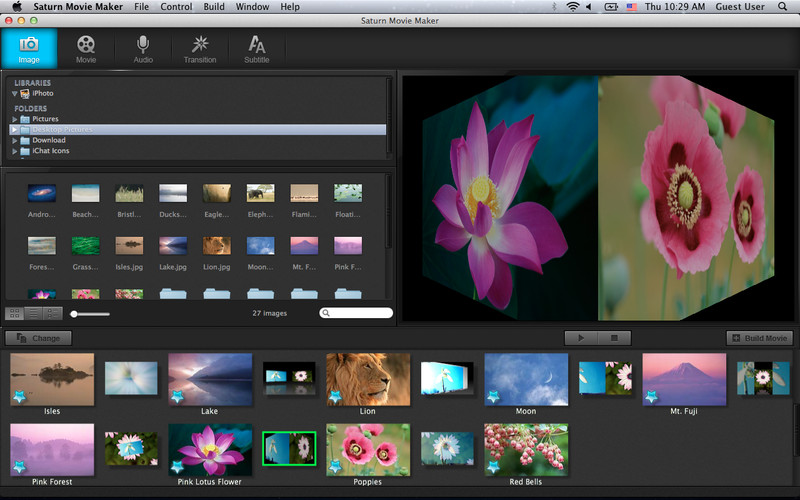Click the Build Movie button
The width and height of the screenshot is (800, 500).
coord(759,338)
